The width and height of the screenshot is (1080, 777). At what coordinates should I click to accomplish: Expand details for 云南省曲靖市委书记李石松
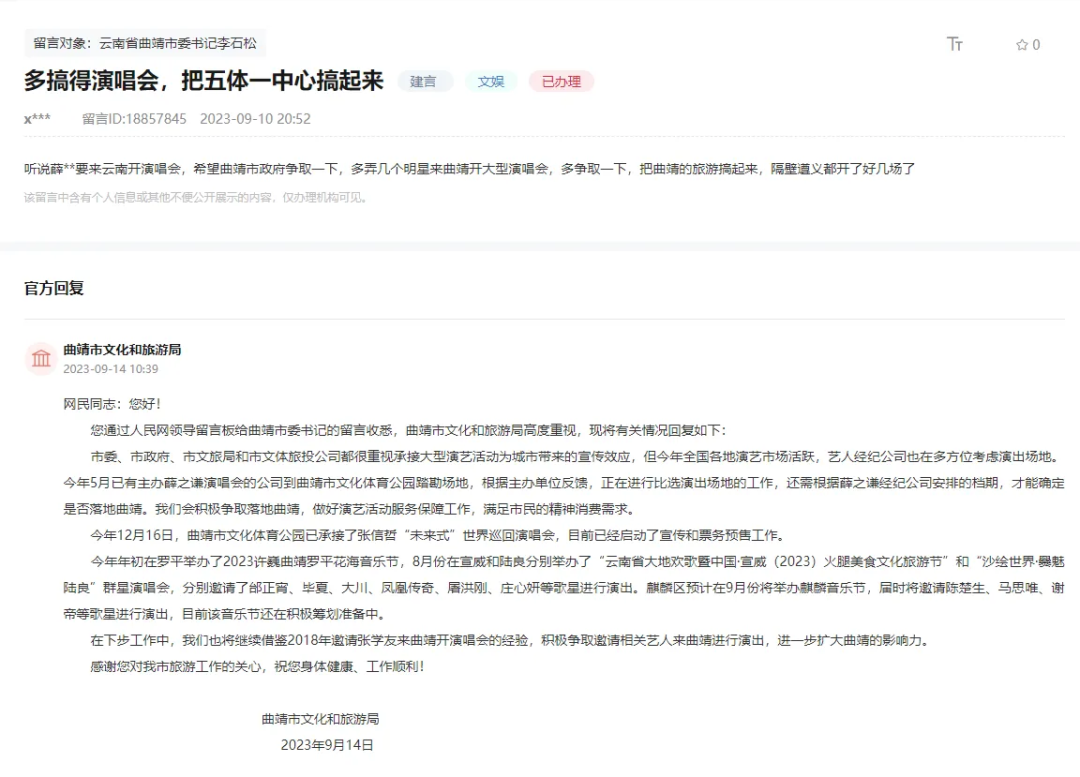(x=180, y=43)
